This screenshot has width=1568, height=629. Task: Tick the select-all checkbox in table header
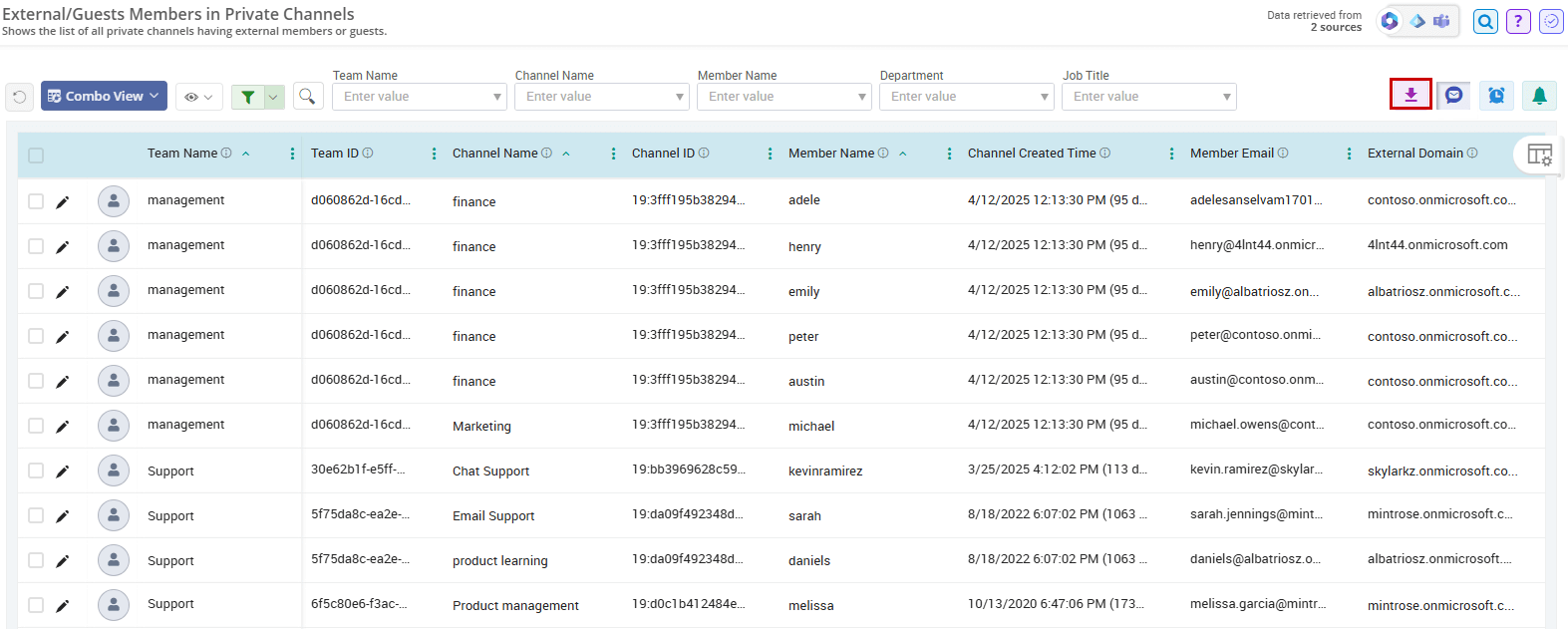(36, 156)
